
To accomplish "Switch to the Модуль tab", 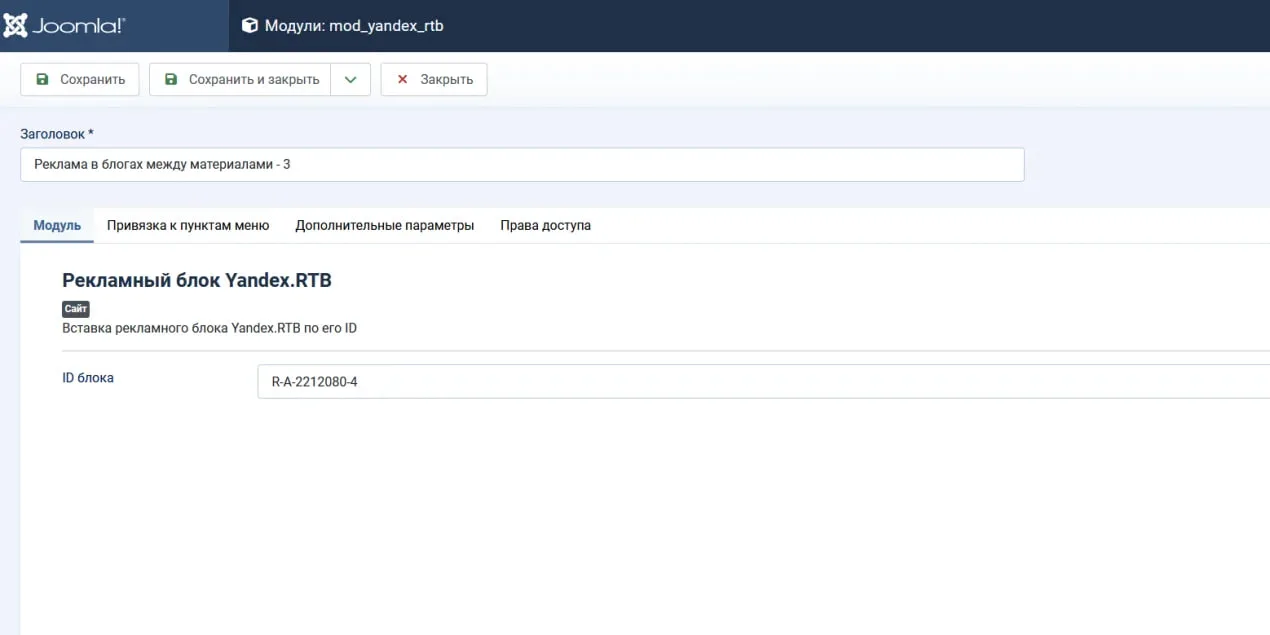I will pos(57,225).
